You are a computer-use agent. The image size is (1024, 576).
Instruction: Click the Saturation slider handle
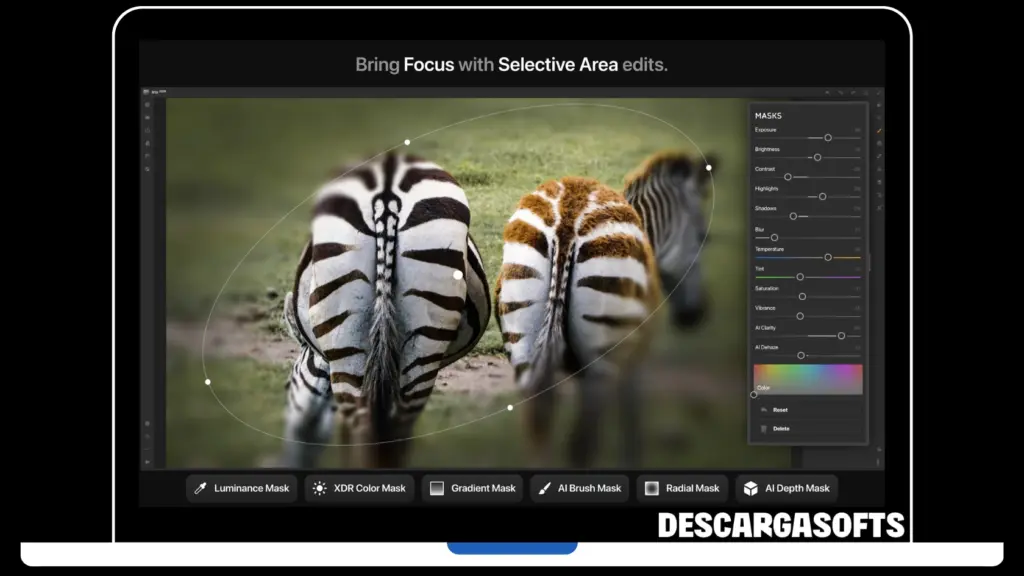[802, 297]
